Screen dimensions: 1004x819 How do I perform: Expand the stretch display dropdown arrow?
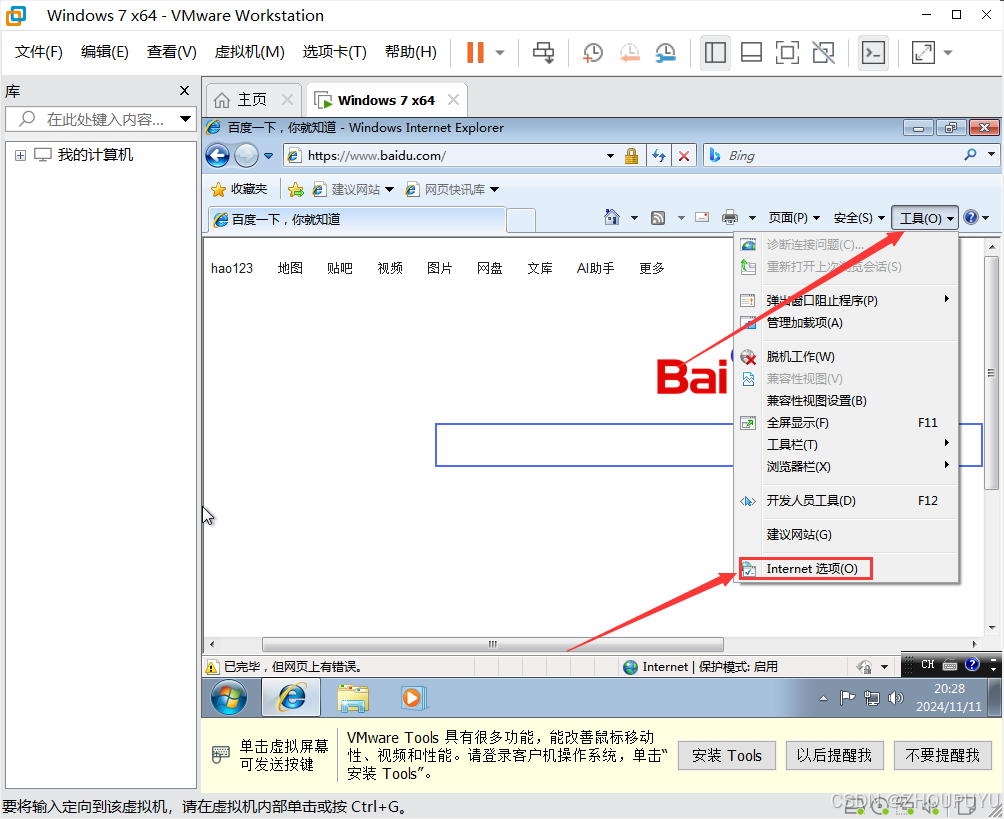[x=948, y=53]
